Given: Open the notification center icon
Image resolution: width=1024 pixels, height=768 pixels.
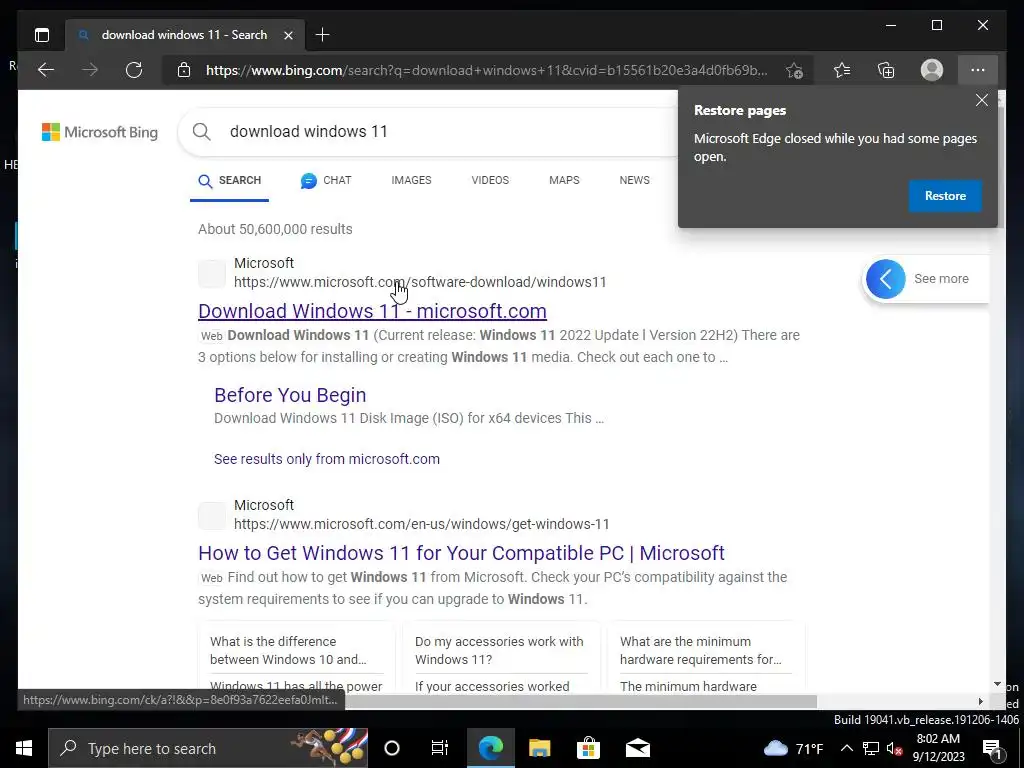Looking at the screenshot, I should click(x=993, y=748).
